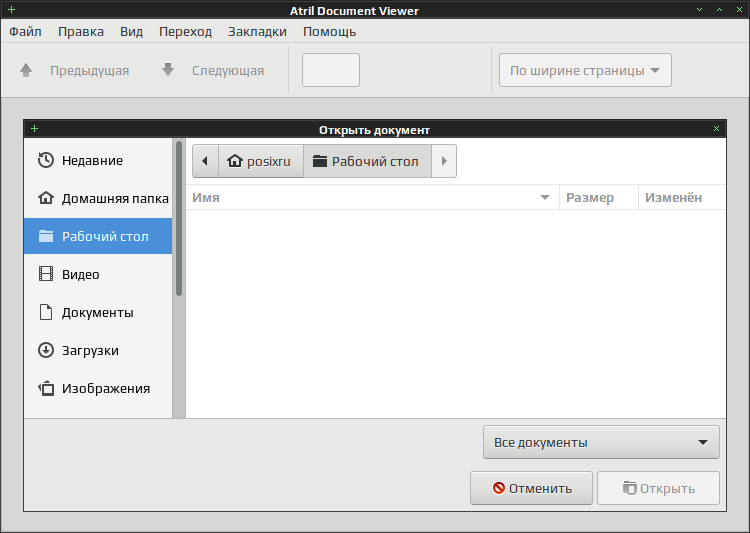Viewport: 750px width, 533px height.
Task: Open the Закладки menu
Action: [257, 32]
